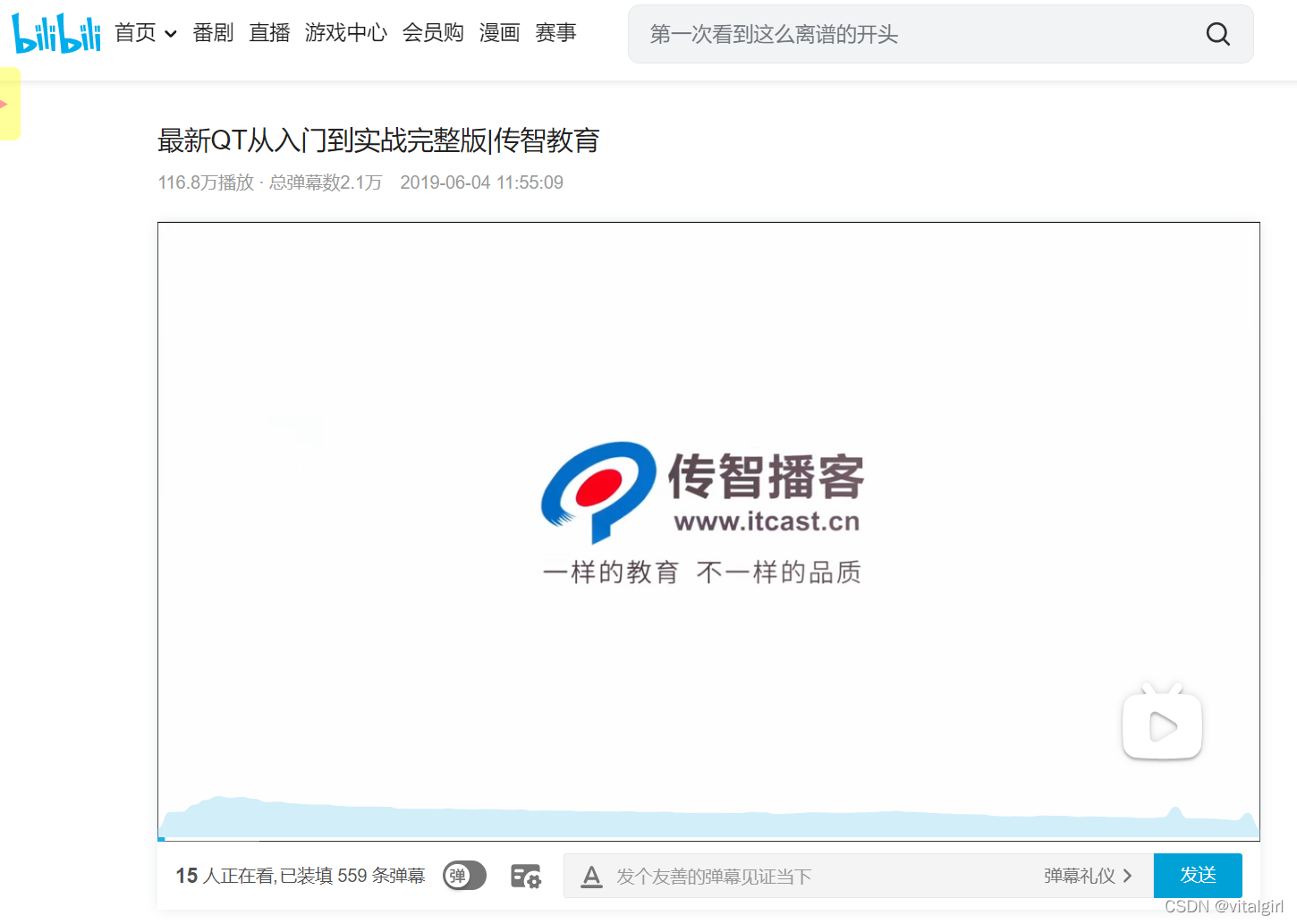The width and height of the screenshot is (1297, 924).
Task: Click the video progress bar
Action: pos(708,839)
